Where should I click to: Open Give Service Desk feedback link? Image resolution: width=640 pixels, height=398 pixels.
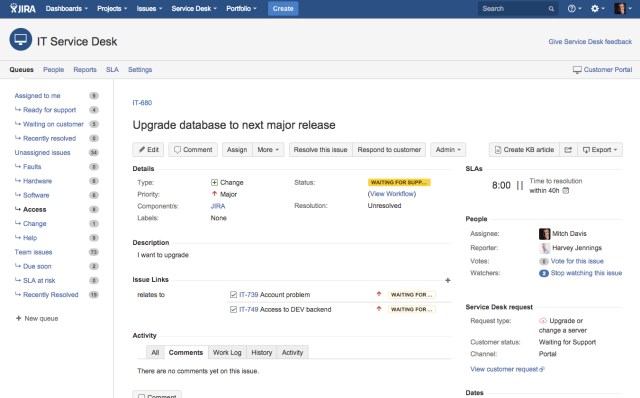click(590, 42)
